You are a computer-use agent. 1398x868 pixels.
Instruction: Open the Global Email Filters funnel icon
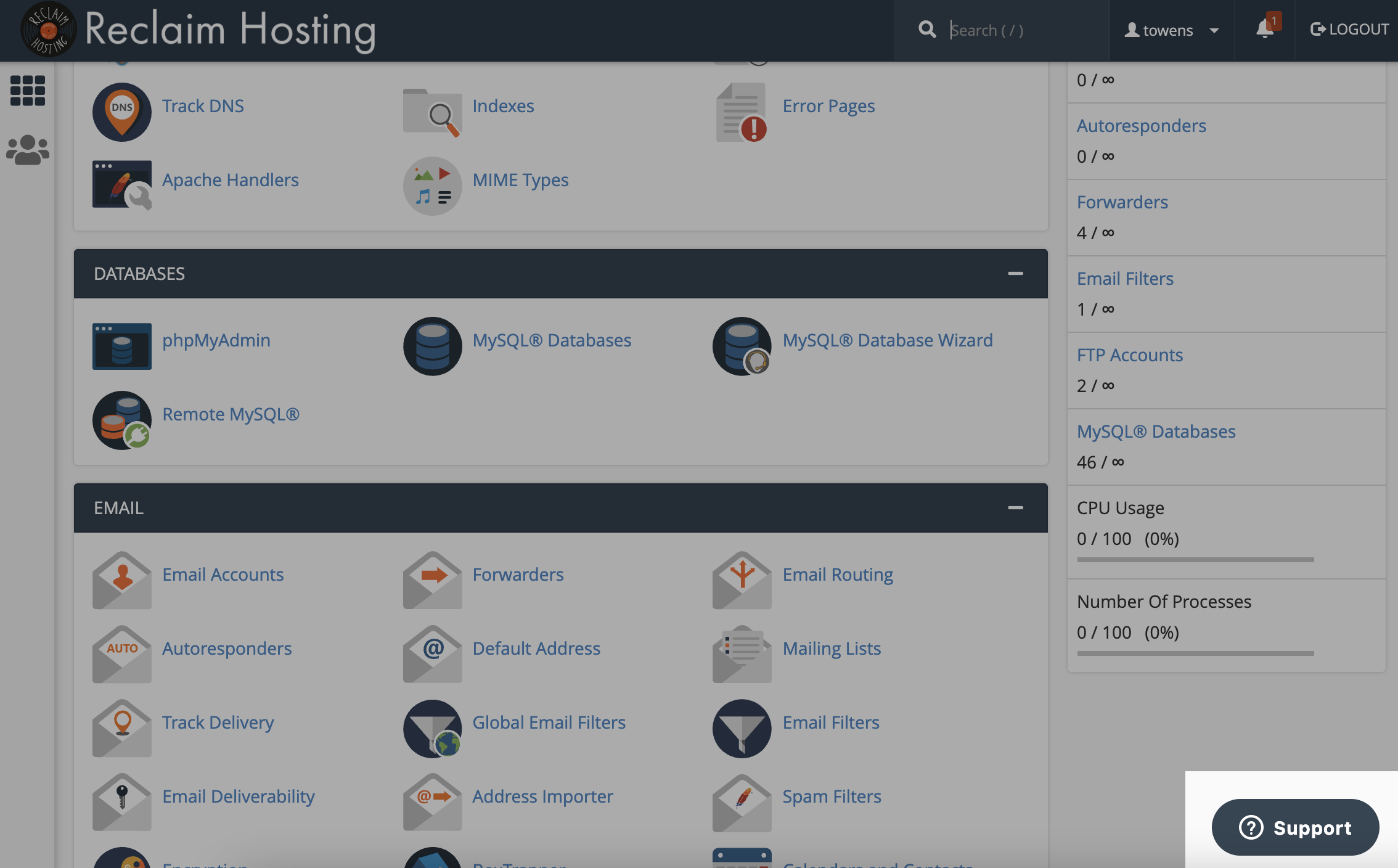[432, 728]
